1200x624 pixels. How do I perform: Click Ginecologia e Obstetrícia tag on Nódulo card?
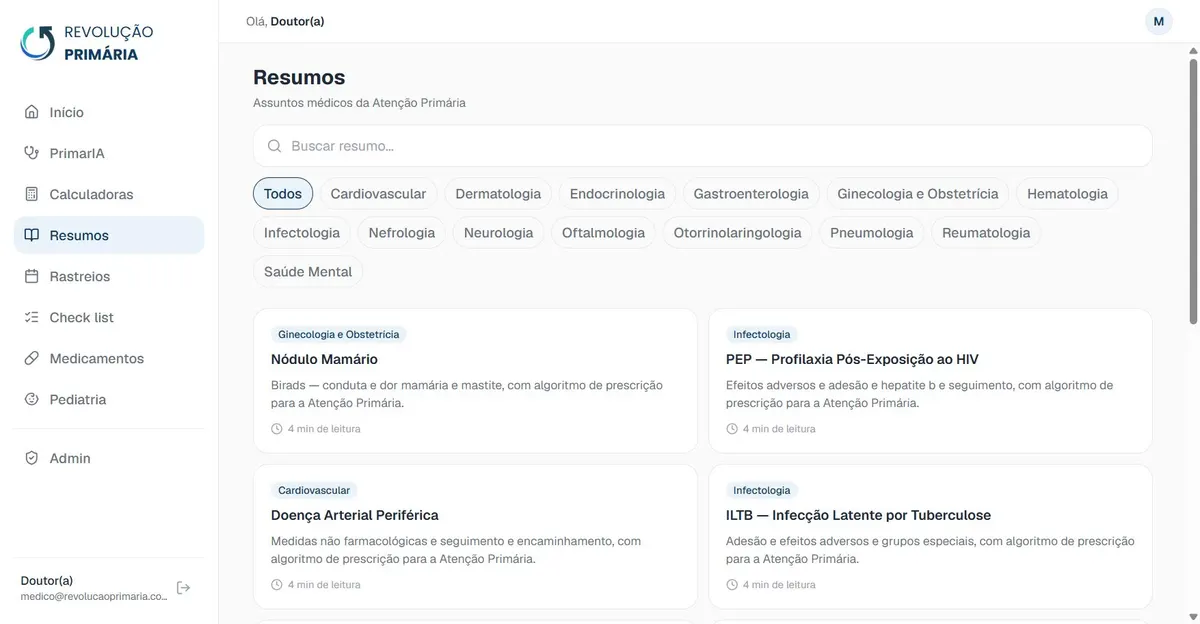click(339, 335)
